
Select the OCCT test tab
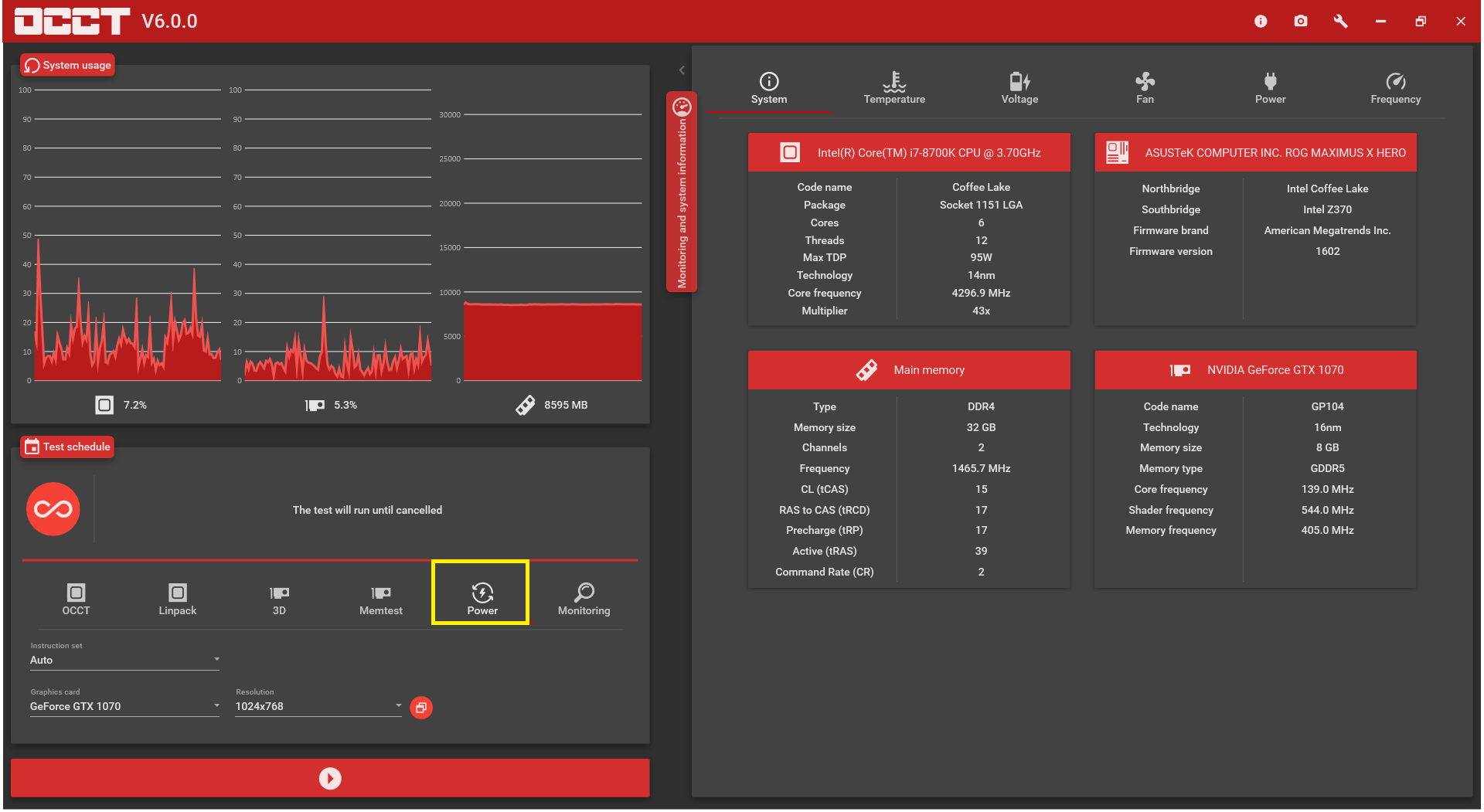pyautogui.click(x=76, y=600)
